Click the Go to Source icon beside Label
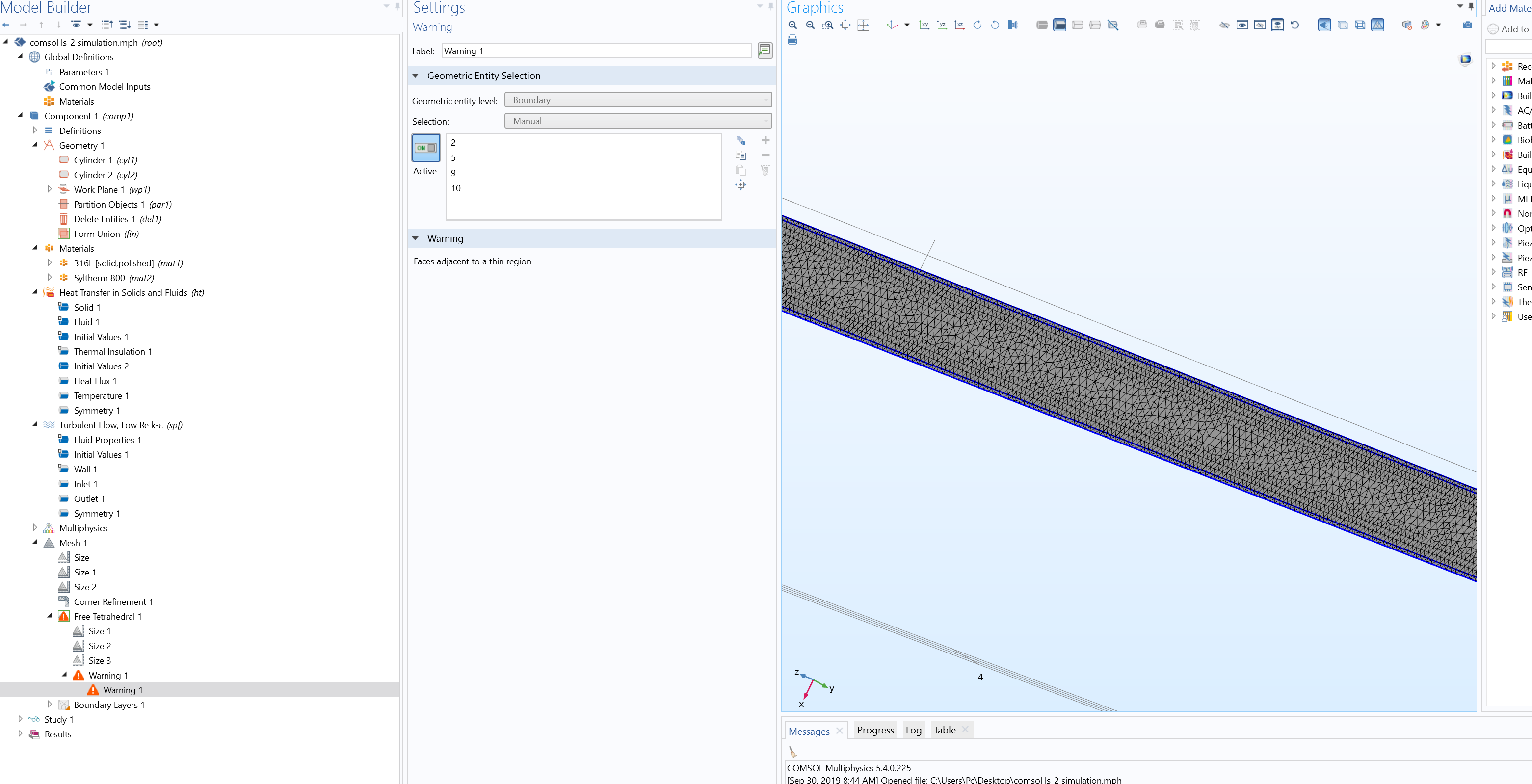 (765, 51)
